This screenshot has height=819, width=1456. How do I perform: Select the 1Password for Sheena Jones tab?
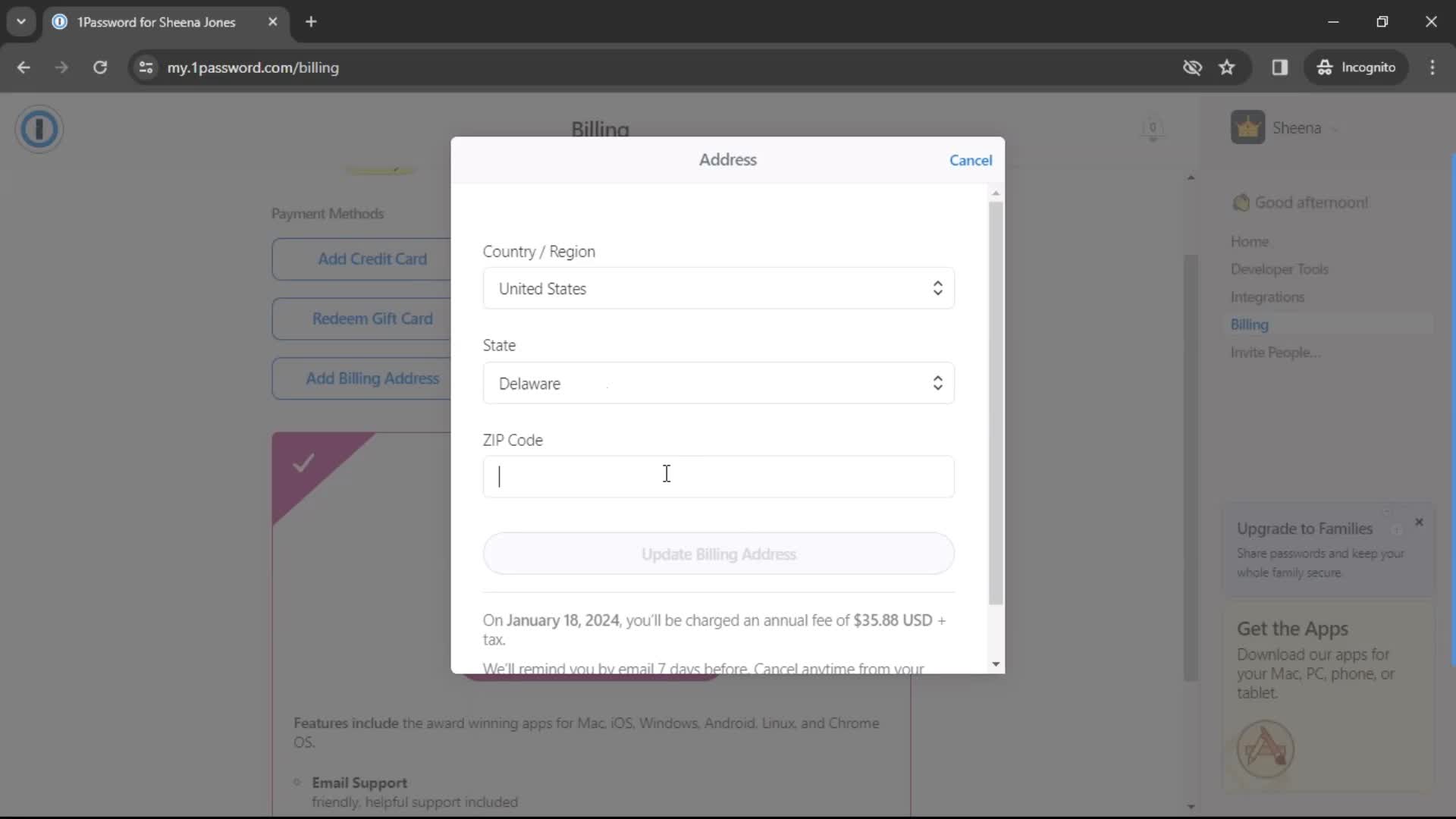[x=165, y=22]
